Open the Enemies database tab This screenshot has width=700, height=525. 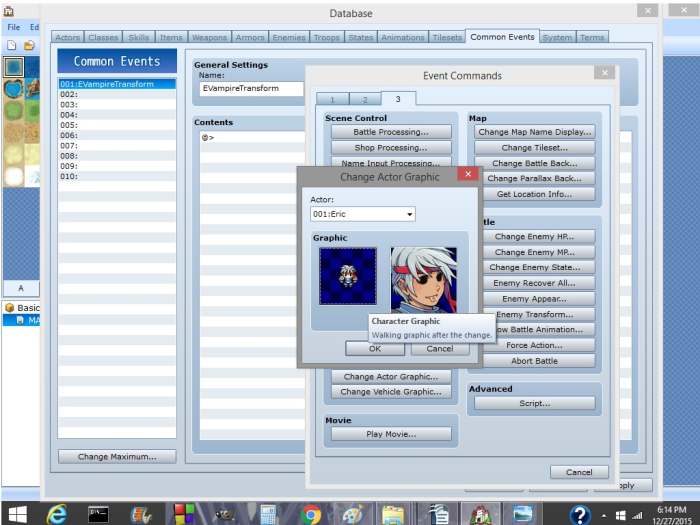coord(289,38)
